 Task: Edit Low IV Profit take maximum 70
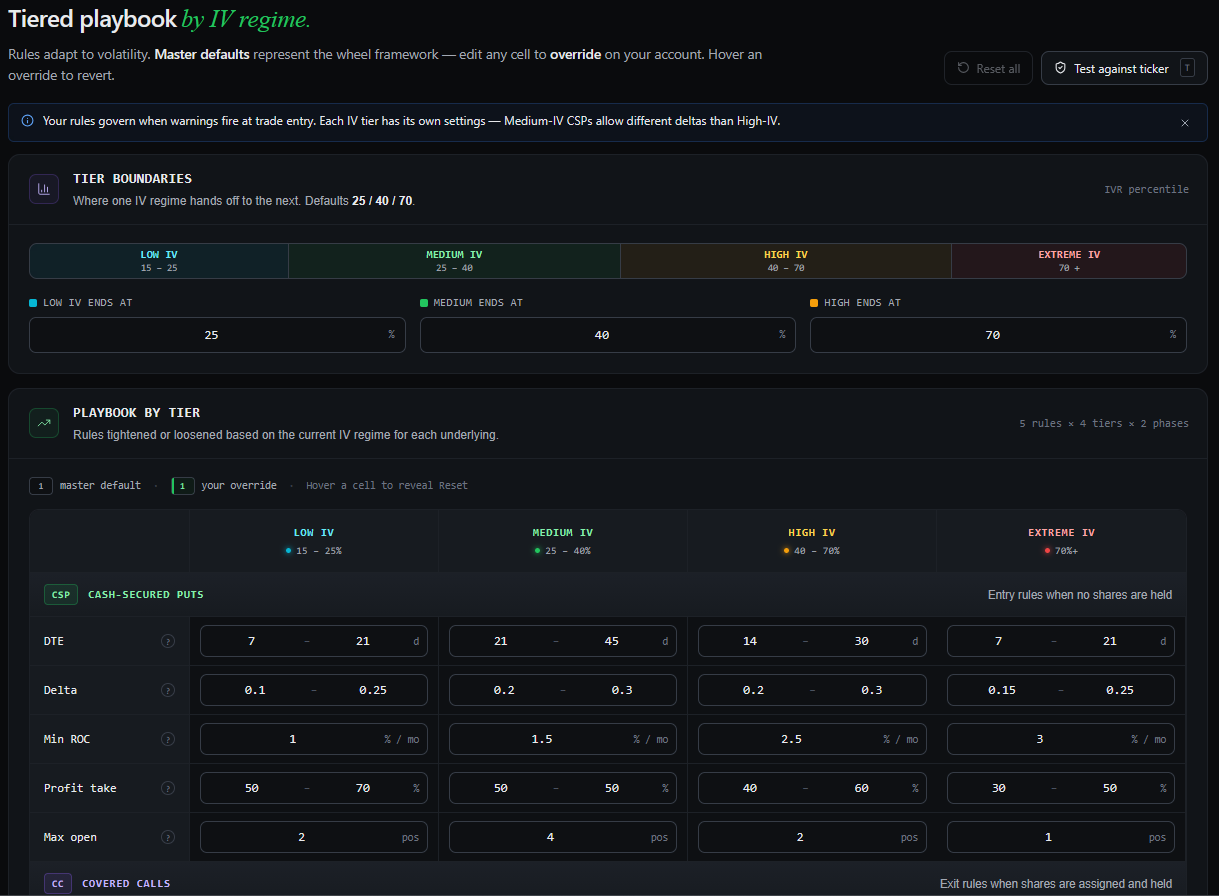(x=363, y=788)
